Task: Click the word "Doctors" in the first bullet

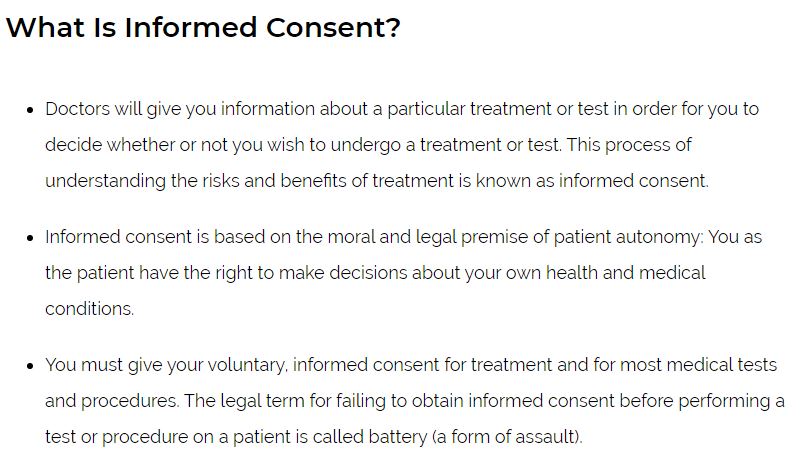Action: click(76, 109)
